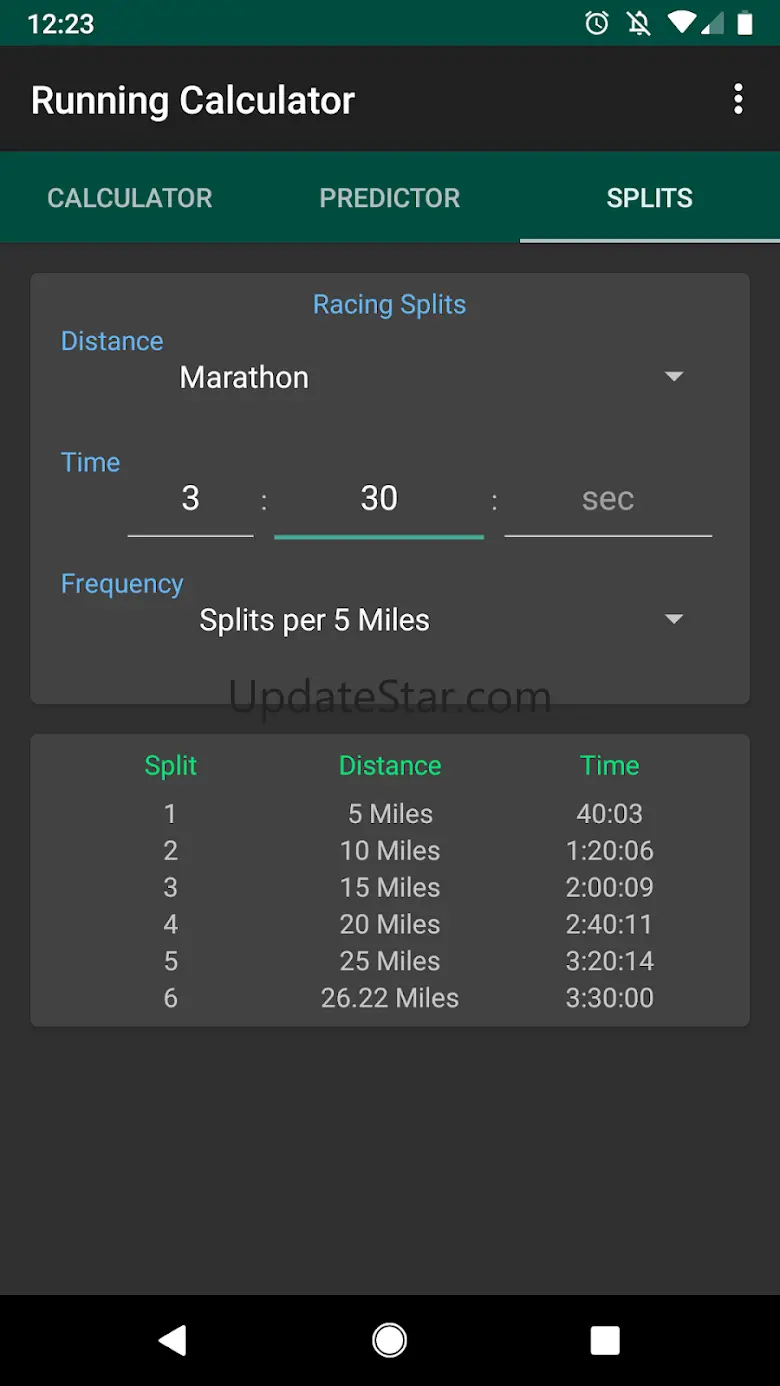Tap the recent apps square button
Screen dimensions: 780x1386
(x=605, y=1340)
